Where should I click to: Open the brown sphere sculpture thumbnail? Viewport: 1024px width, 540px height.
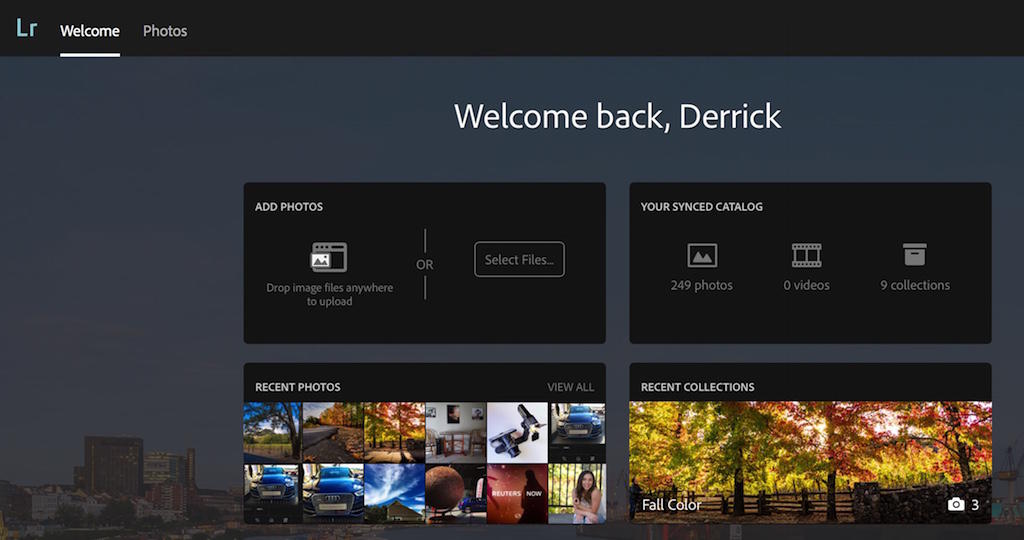pyautogui.click(x=456, y=494)
